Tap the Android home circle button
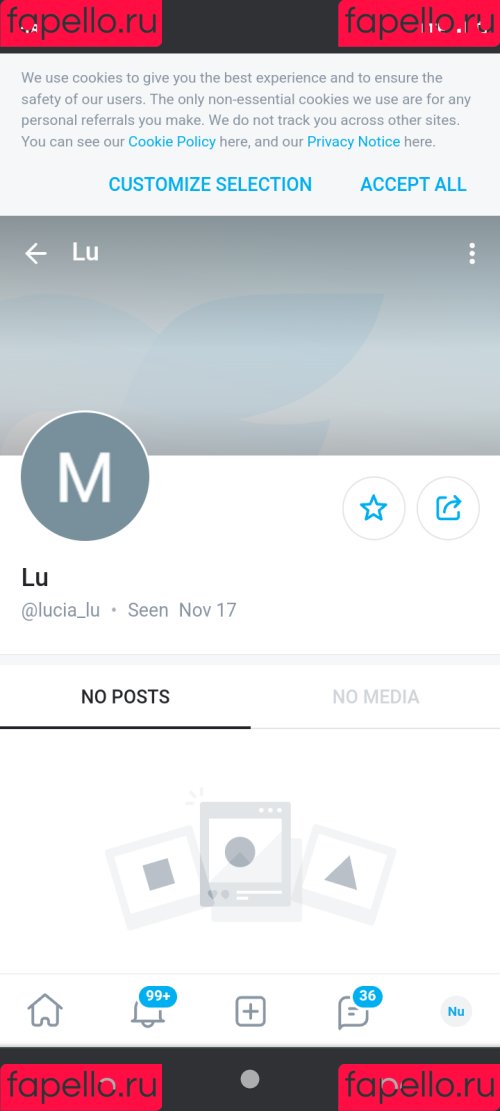Viewport: 500px width, 1111px height. coord(250,1078)
